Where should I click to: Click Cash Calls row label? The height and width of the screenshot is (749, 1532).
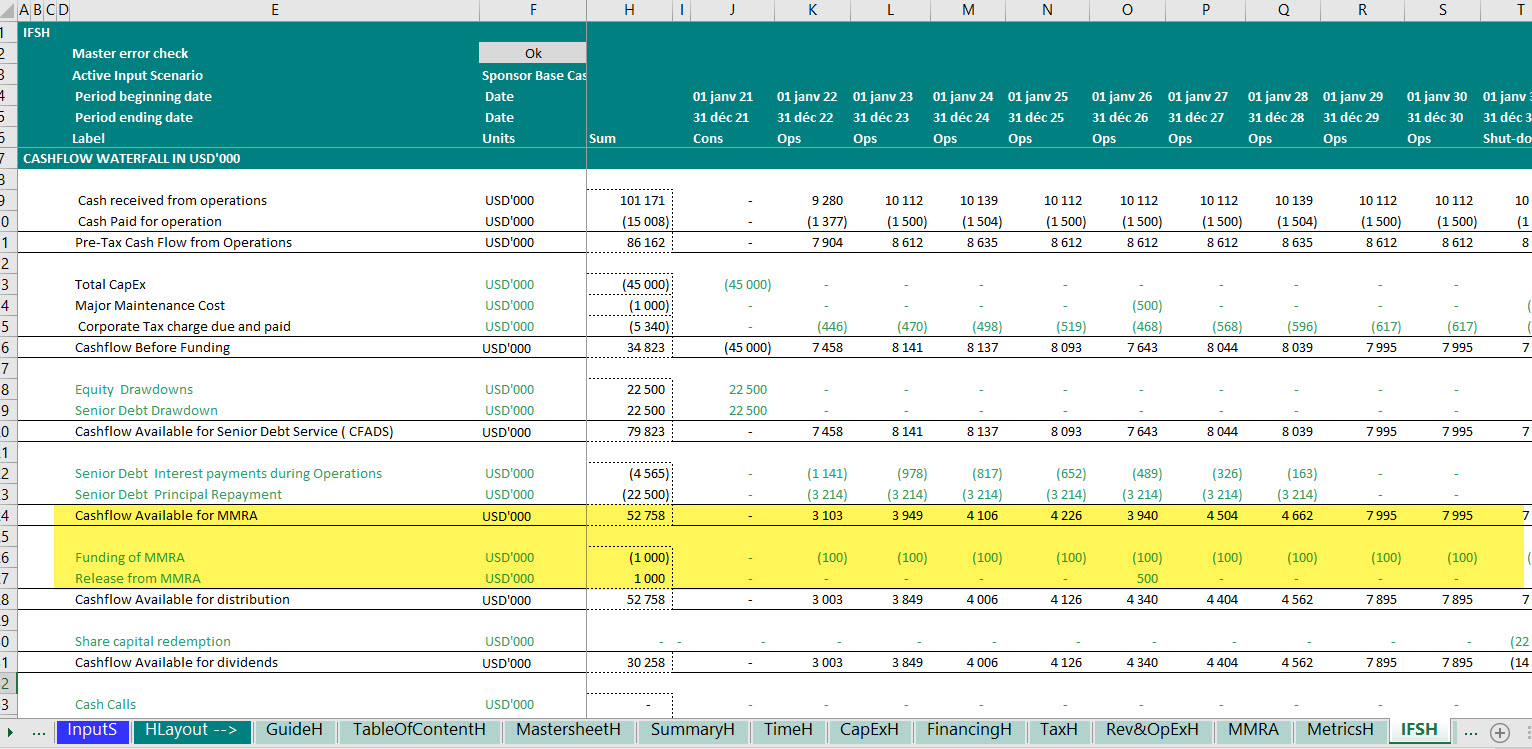point(105,704)
